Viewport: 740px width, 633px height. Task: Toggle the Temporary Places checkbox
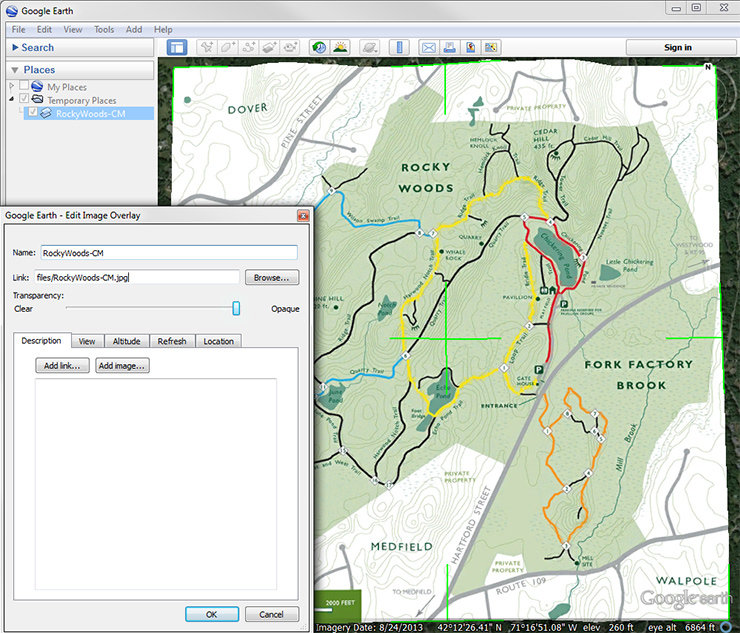(24, 100)
